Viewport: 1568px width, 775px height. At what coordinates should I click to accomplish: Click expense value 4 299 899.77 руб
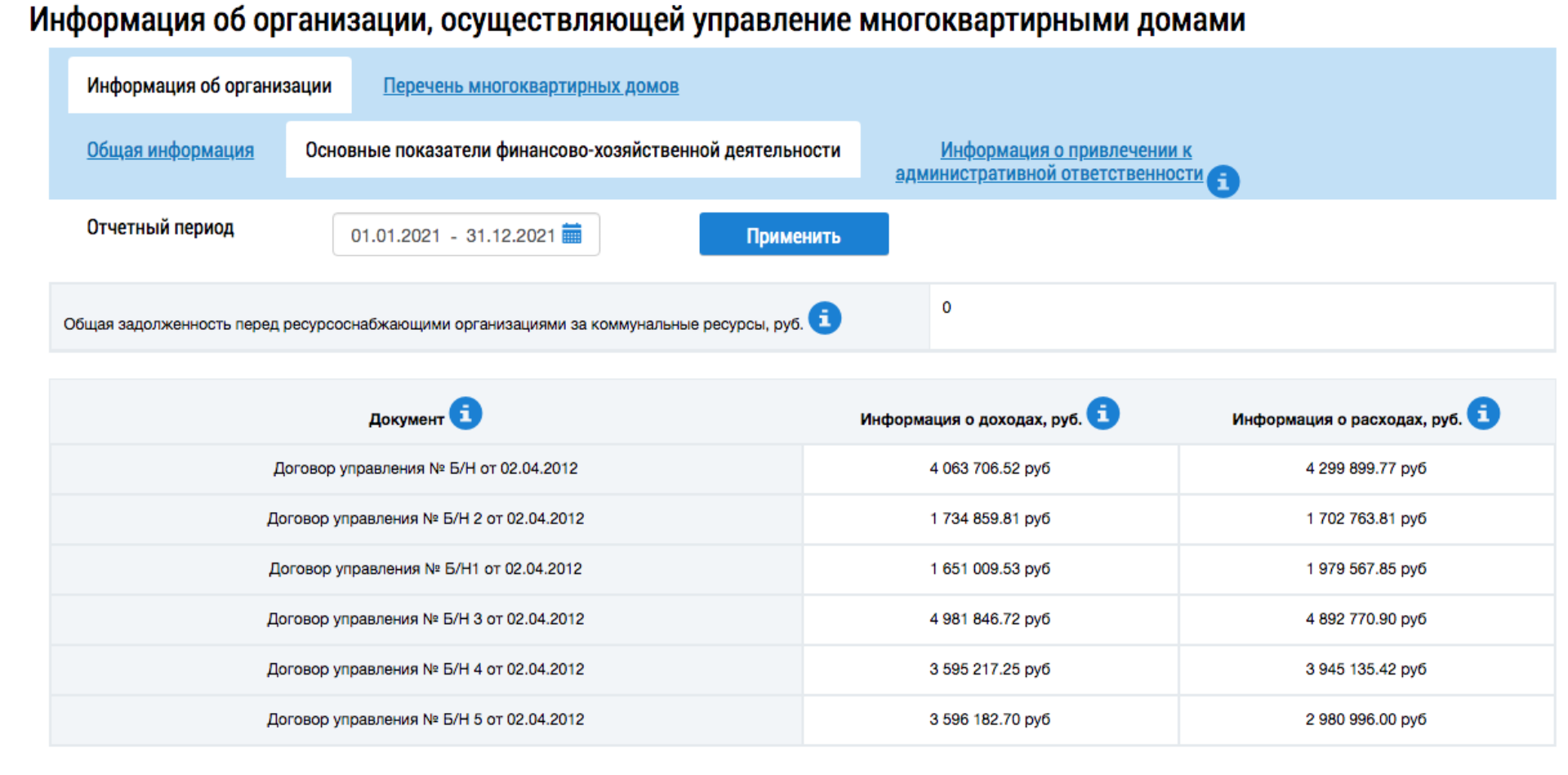coord(1366,469)
